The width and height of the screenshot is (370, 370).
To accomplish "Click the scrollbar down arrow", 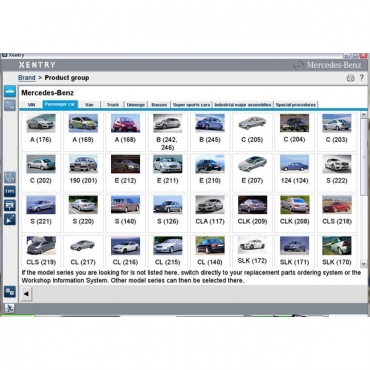I will [x=364, y=264].
